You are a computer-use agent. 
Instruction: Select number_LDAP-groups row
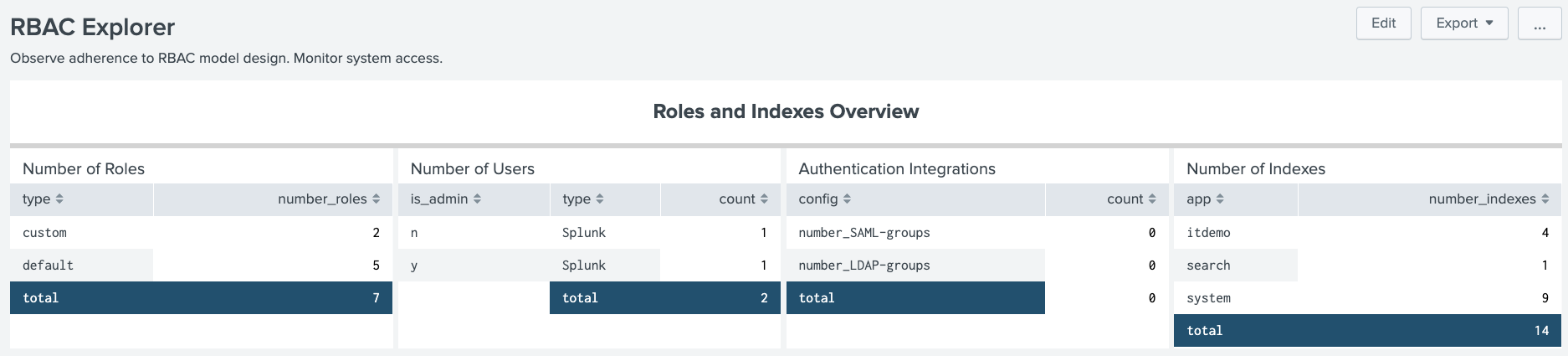[x=977, y=266]
